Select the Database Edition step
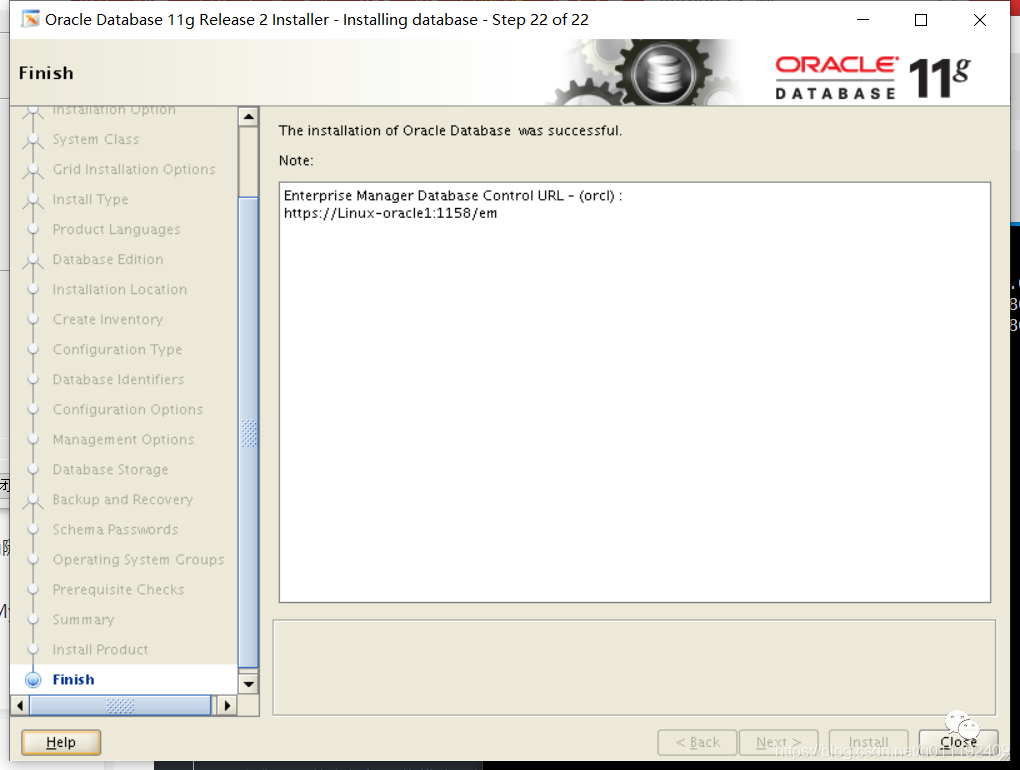The width and height of the screenshot is (1020, 770). click(x=108, y=259)
